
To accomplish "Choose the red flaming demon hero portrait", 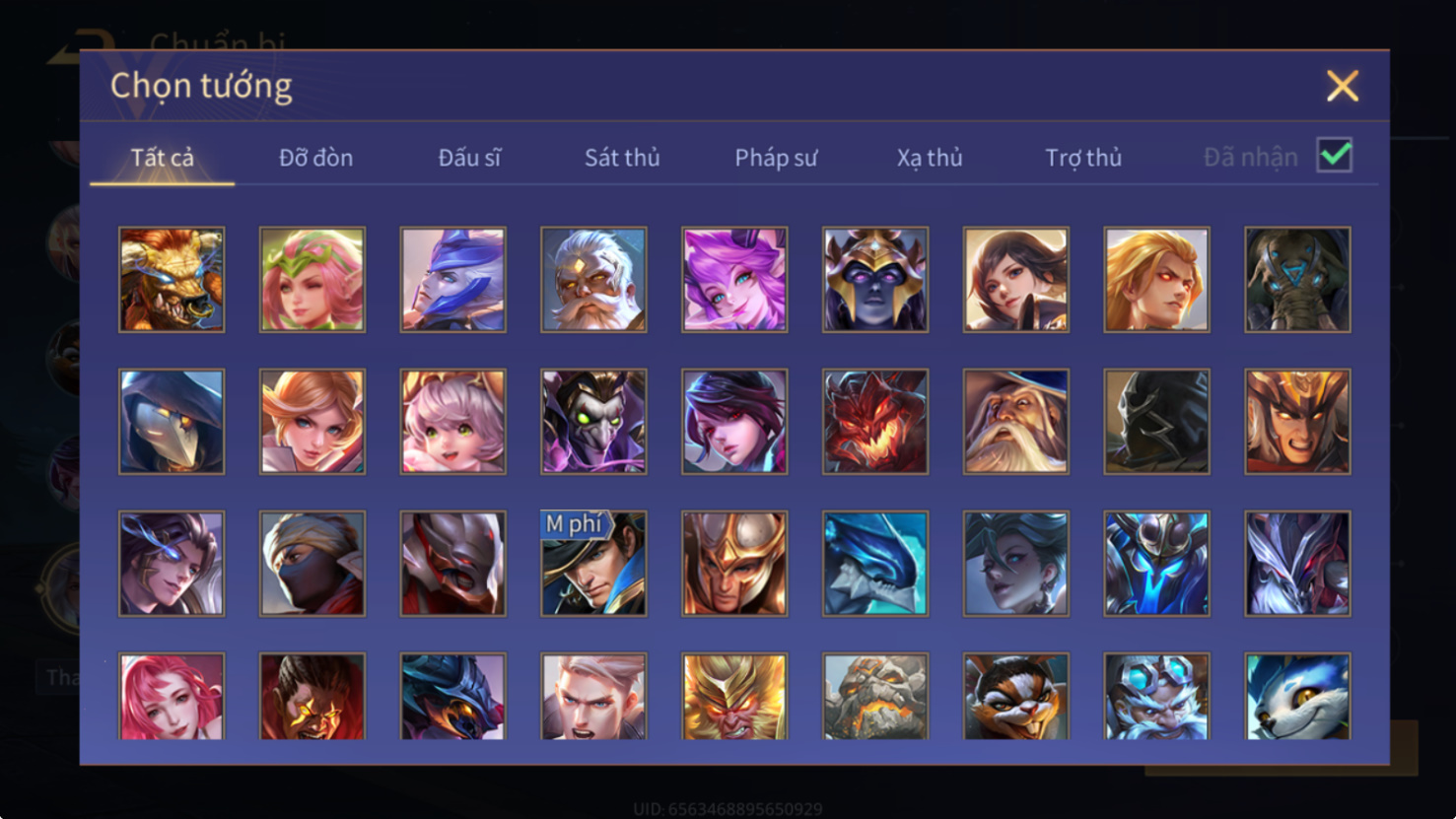I will tap(875, 422).
